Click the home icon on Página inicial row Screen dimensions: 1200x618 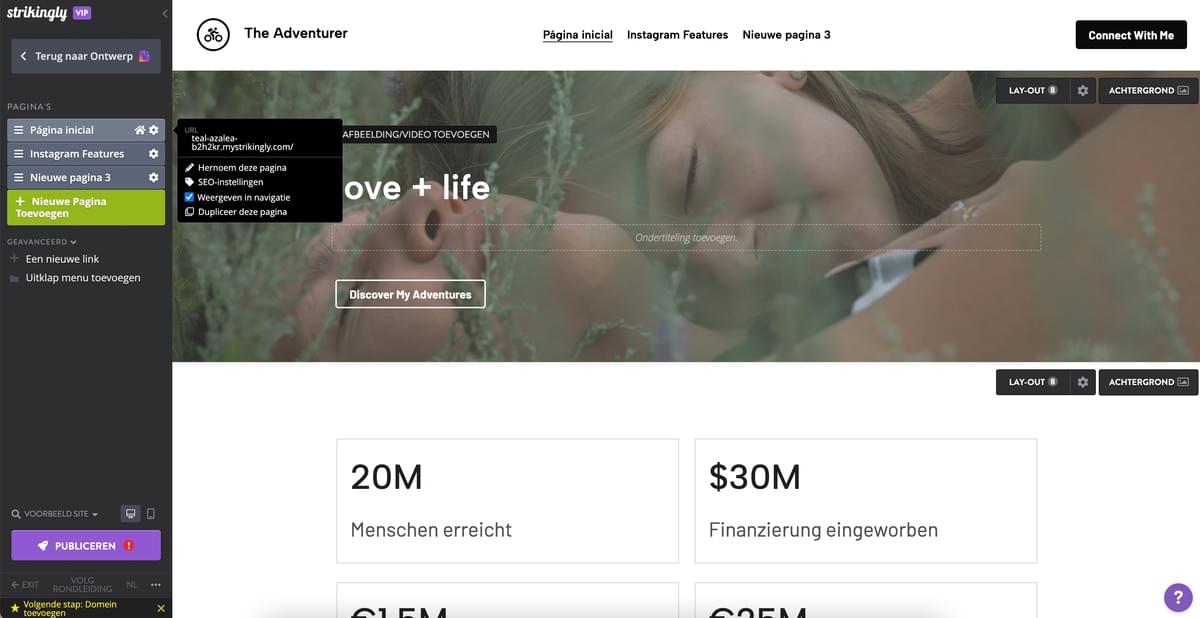click(x=140, y=130)
